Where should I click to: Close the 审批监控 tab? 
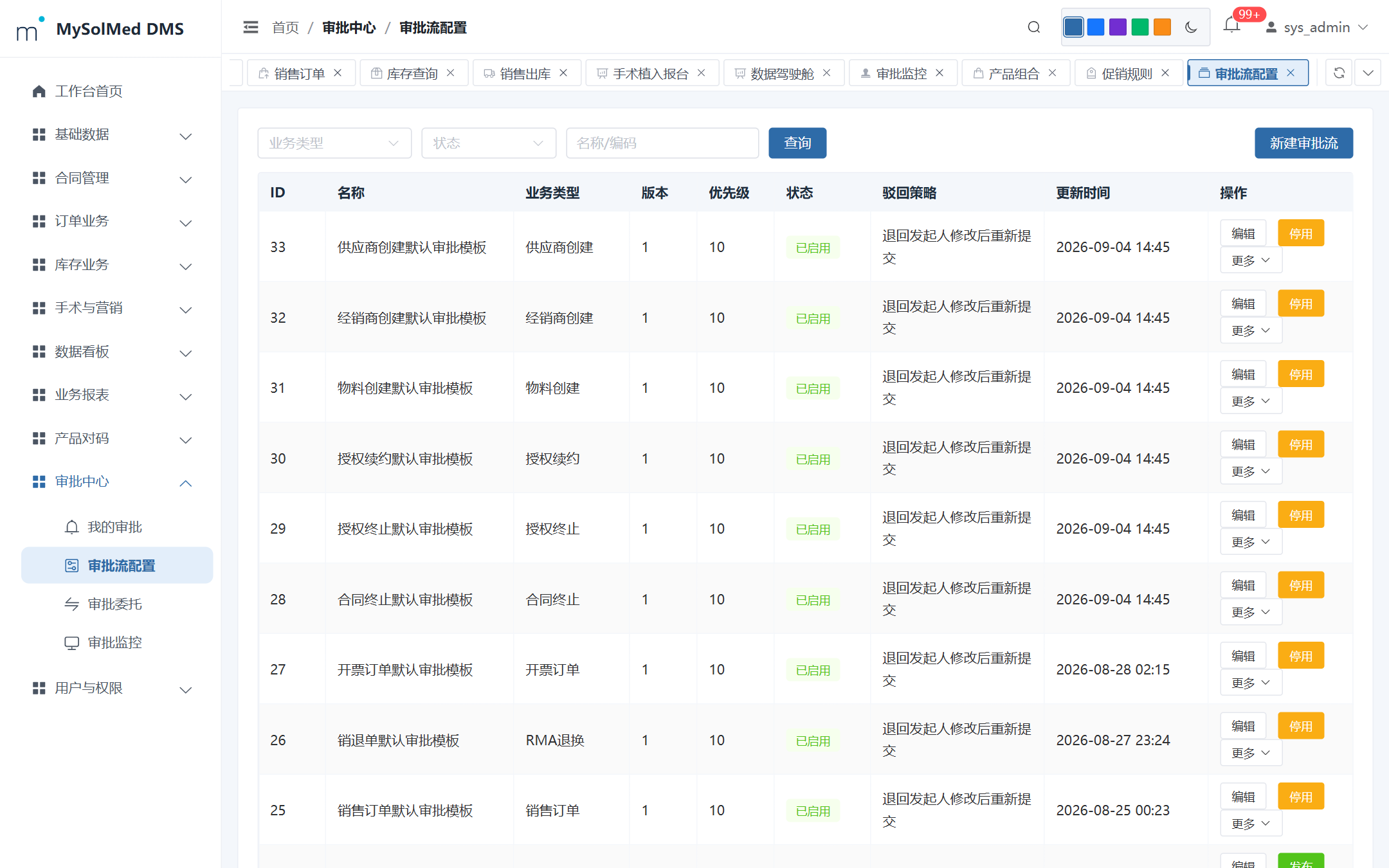[x=940, y=73]
